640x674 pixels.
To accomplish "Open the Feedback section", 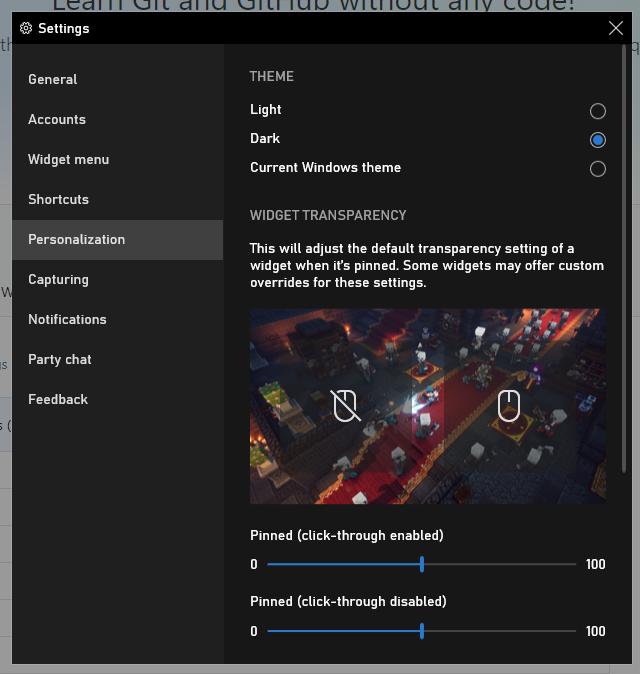I will (x=117, y=399).
